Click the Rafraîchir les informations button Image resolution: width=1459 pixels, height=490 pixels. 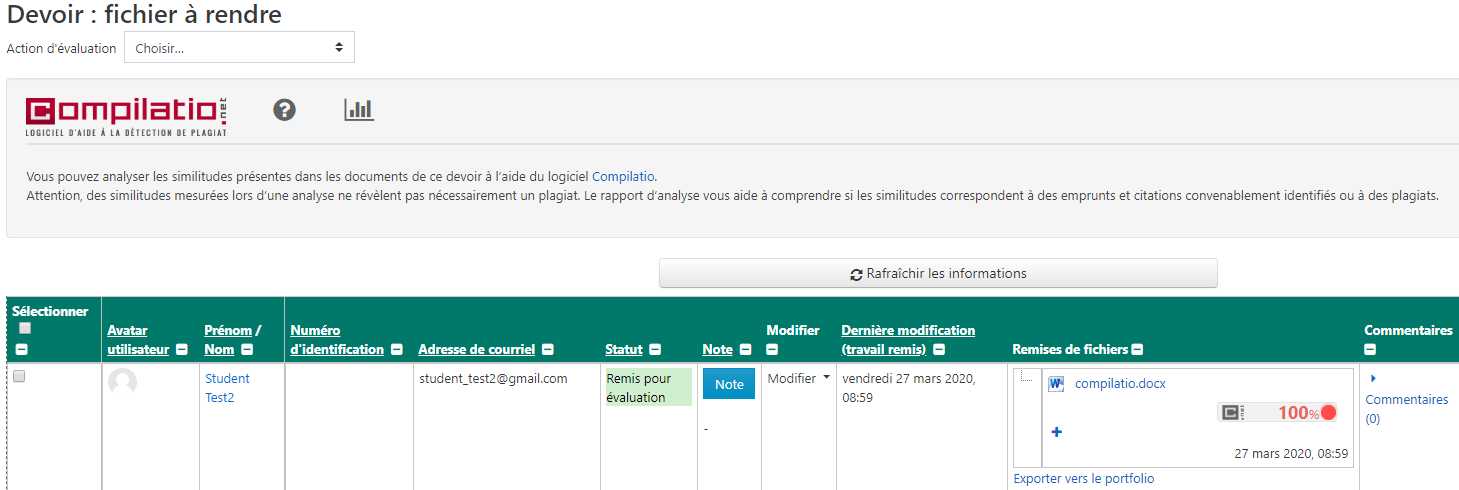[x=937, y=274]
